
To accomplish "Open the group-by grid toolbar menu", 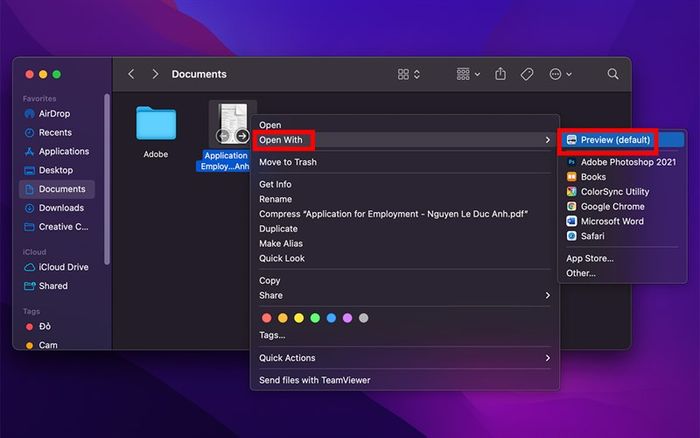I will point(467,74).
